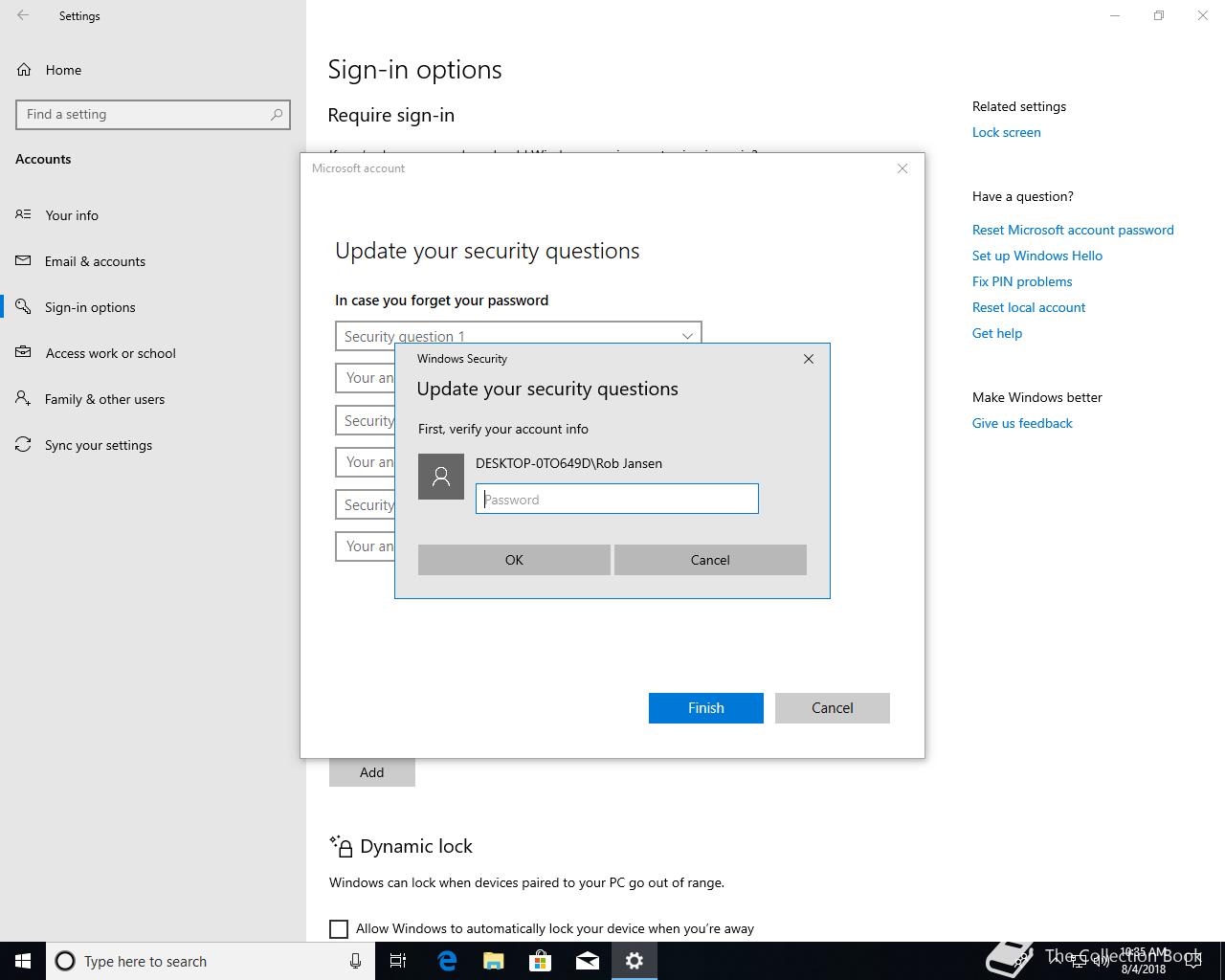Minimize the Settings window
This screenshot has height=980, width=1225.
coord(1115,15)
